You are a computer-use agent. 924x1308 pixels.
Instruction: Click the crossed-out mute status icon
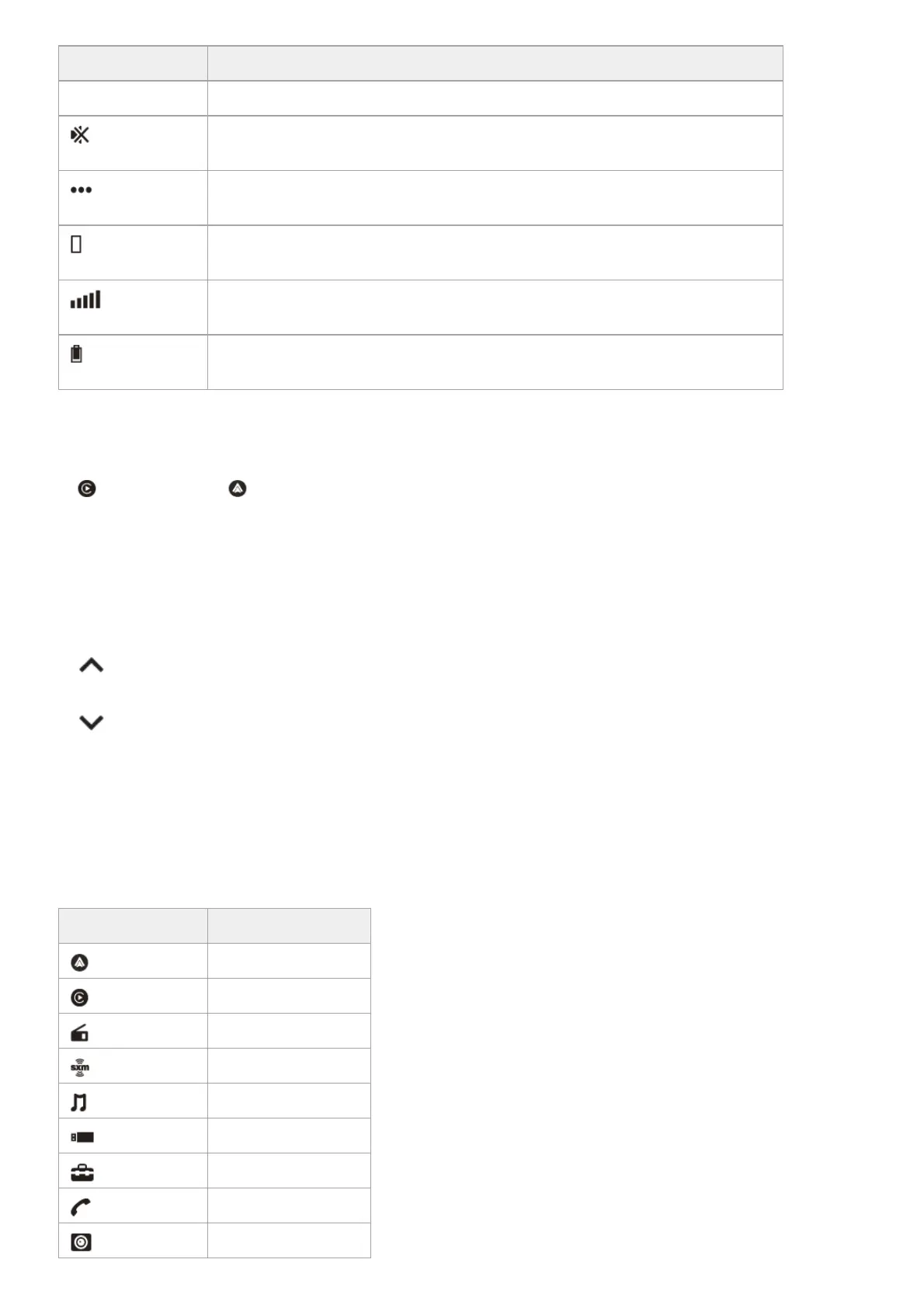(x=80, y=135)
